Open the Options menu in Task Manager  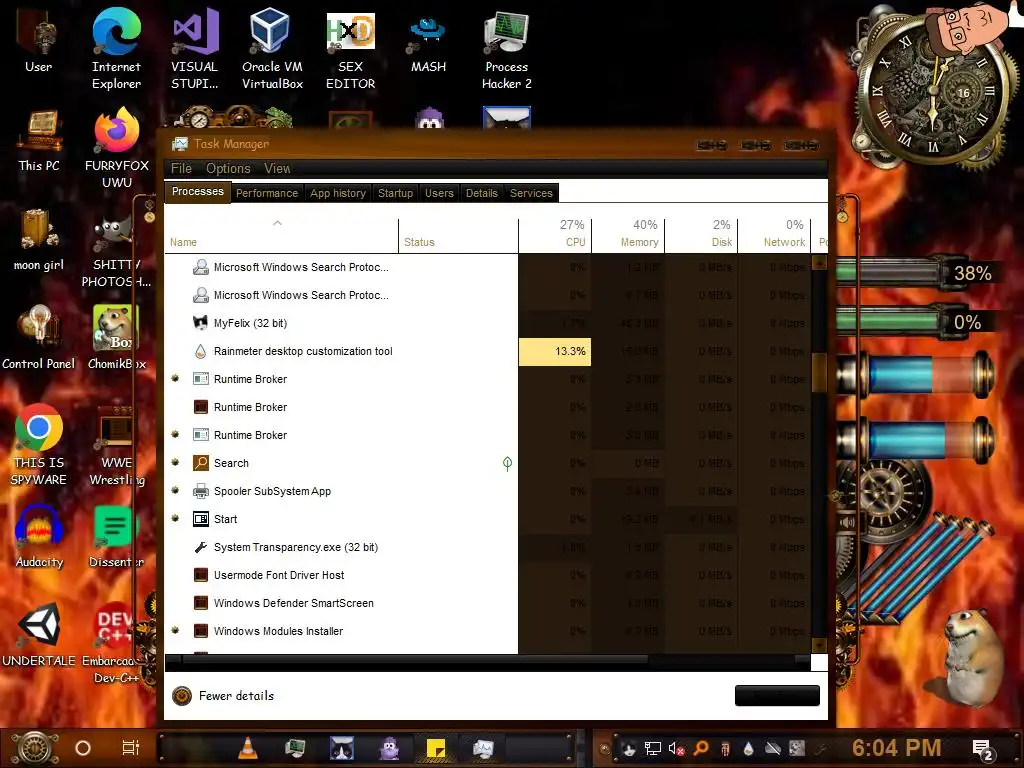[x=228, y=168]
